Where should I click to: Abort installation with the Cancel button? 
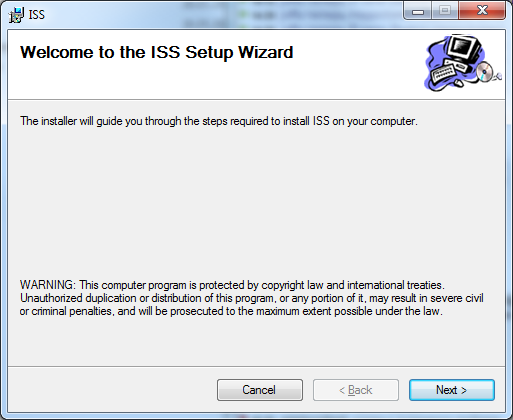click(x=260, y=390)
